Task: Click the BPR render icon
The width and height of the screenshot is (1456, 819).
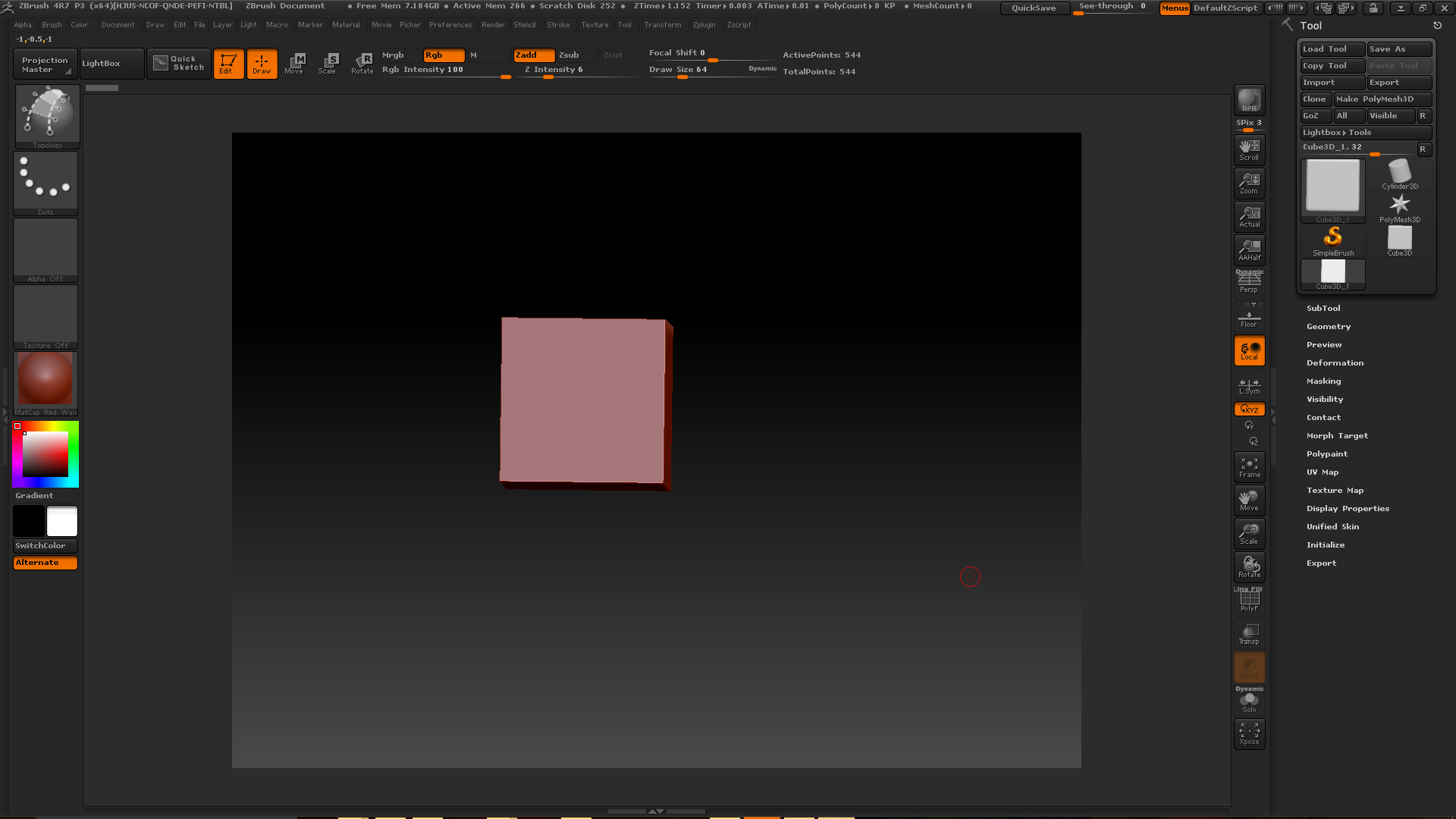Action: [x=1249, y=99]
